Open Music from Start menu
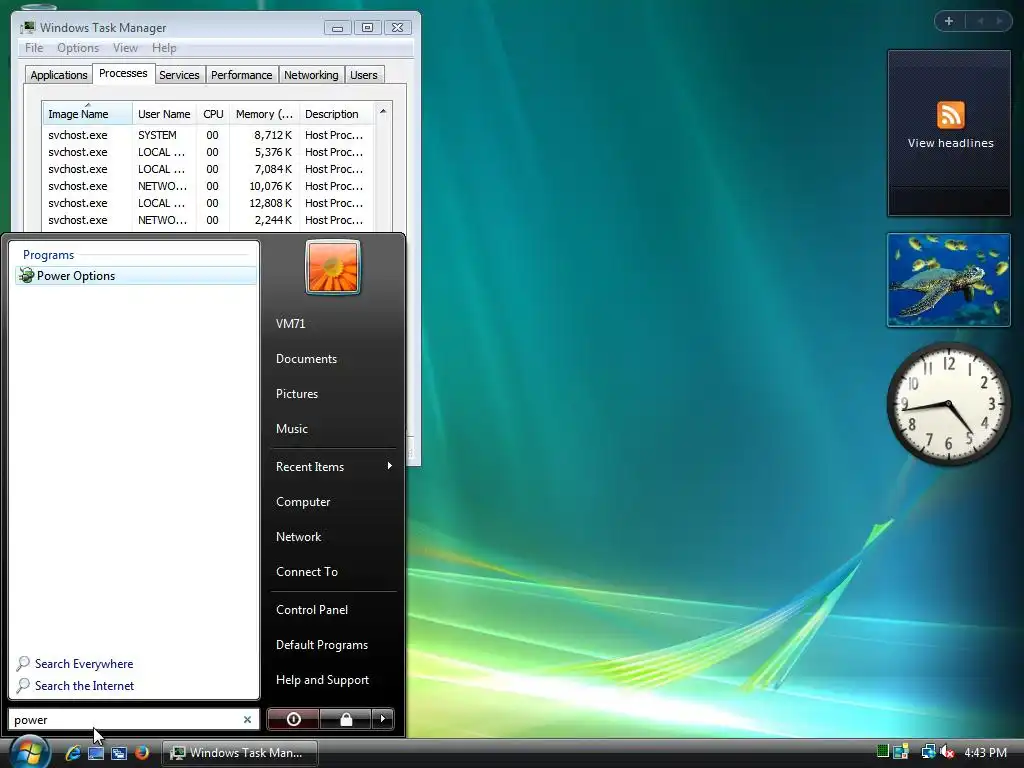Screen dimensions: 1024x768 [291, 429]
